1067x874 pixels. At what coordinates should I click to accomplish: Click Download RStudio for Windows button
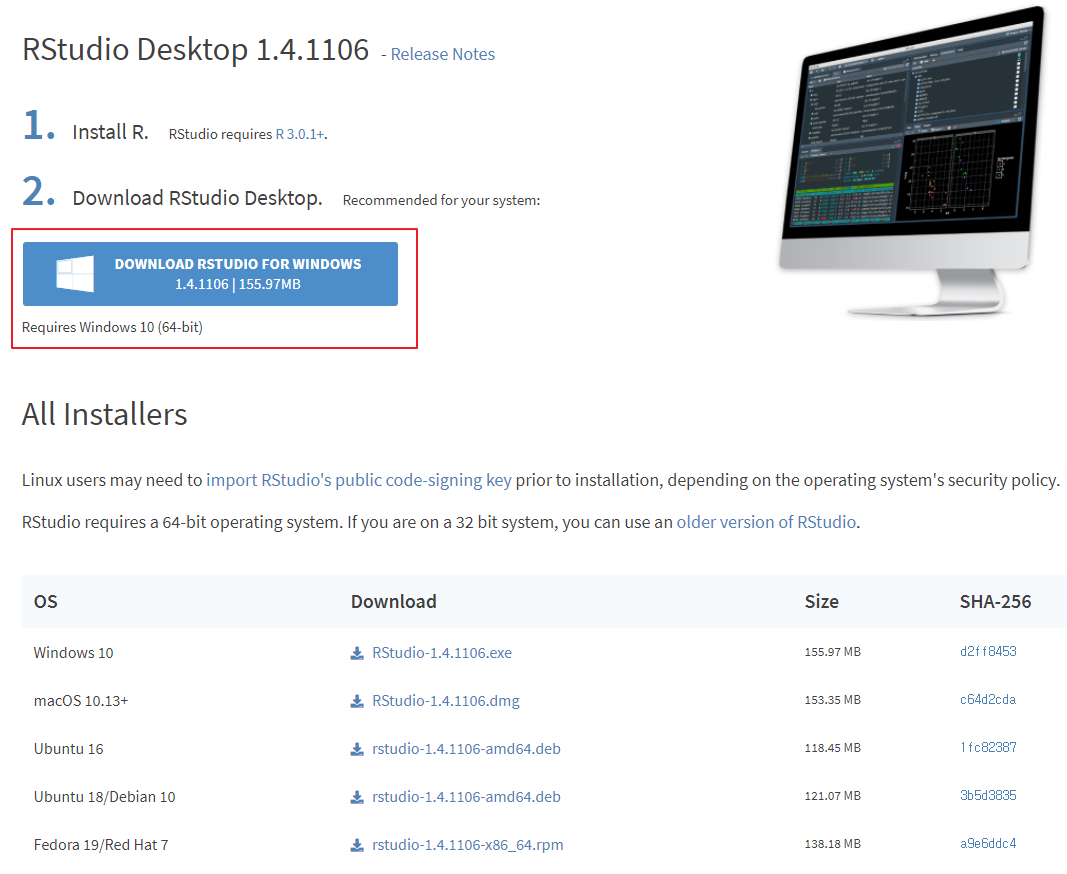[210, 274]
